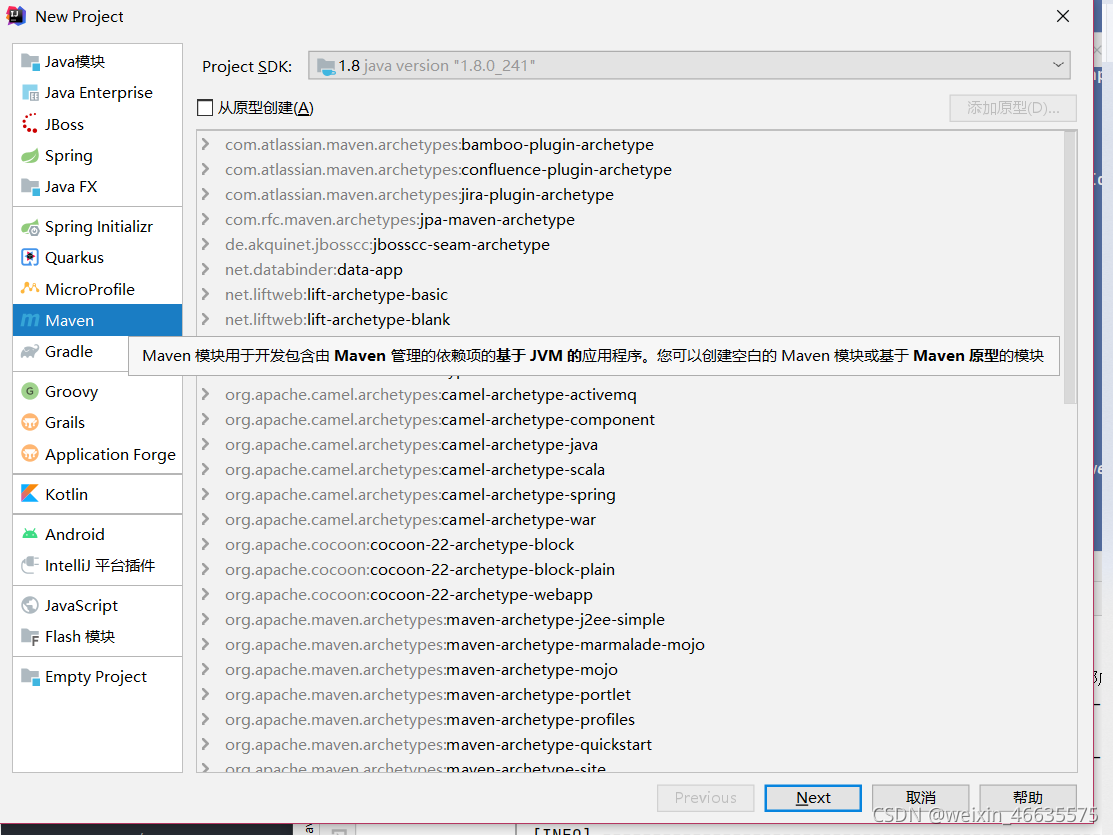Viewport: 1113px width, 835px height.
Task: Click the JBoss red dots icon
Action: click(x=30, y=124)
